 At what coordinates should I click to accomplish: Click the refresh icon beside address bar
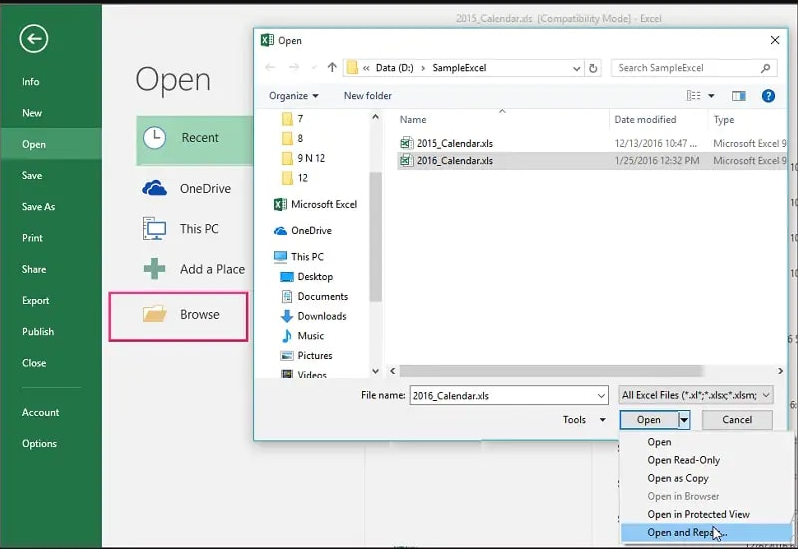point(594,68)
